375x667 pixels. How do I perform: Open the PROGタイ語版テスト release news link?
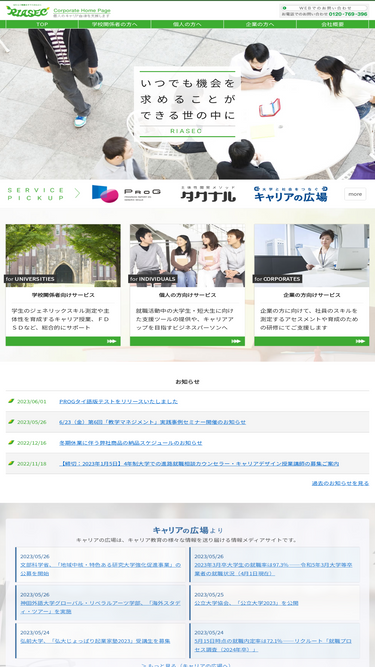[x=119, y=401]
